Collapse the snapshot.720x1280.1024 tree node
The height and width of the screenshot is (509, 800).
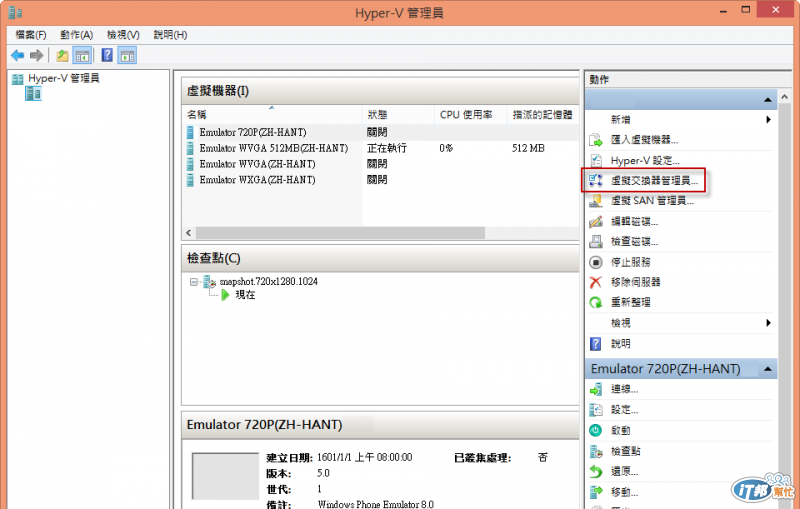tap(193, 282)
